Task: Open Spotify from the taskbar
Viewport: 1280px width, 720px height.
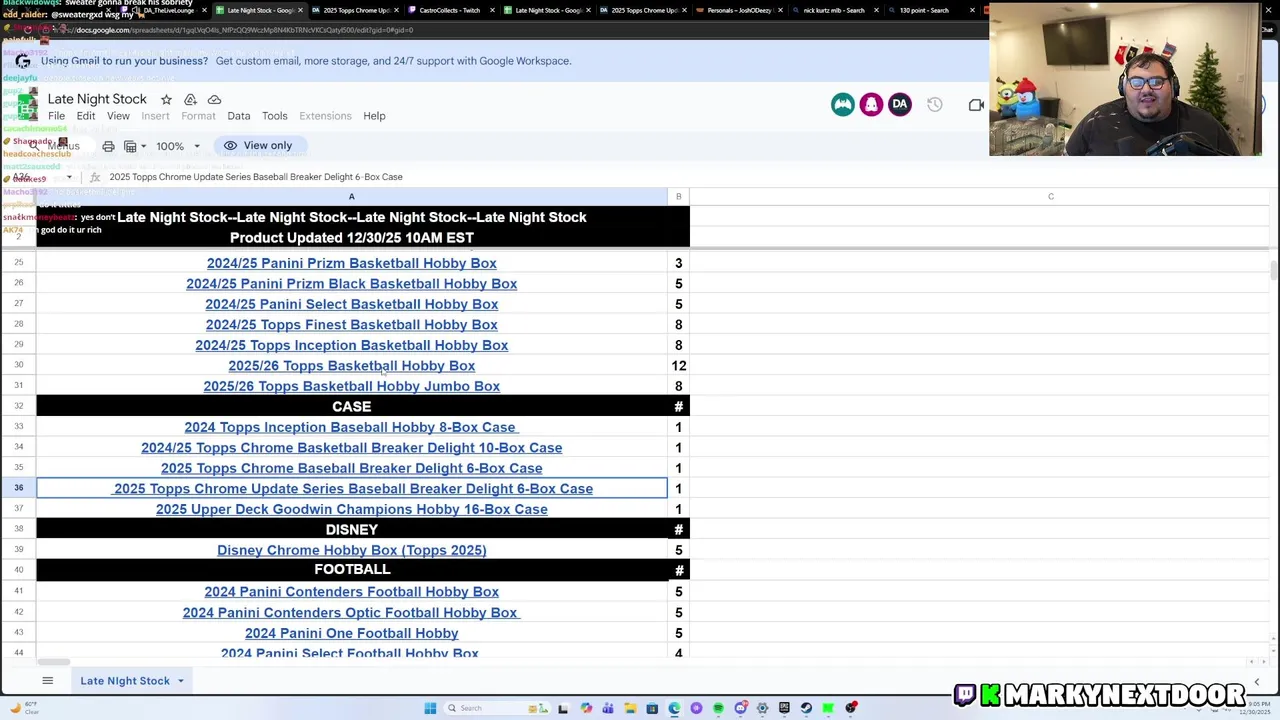Action: click(718, 708)
